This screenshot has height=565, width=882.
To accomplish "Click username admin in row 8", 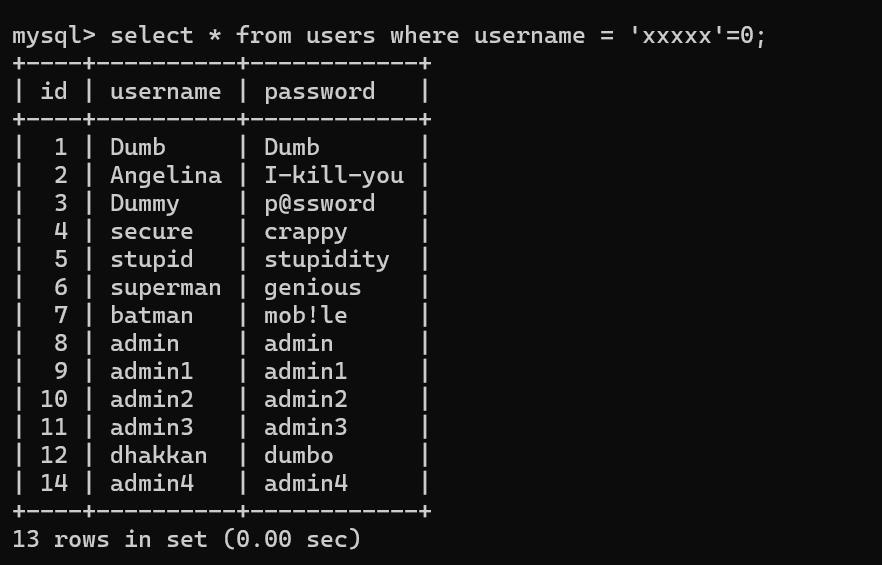I will tap(145, 343).
